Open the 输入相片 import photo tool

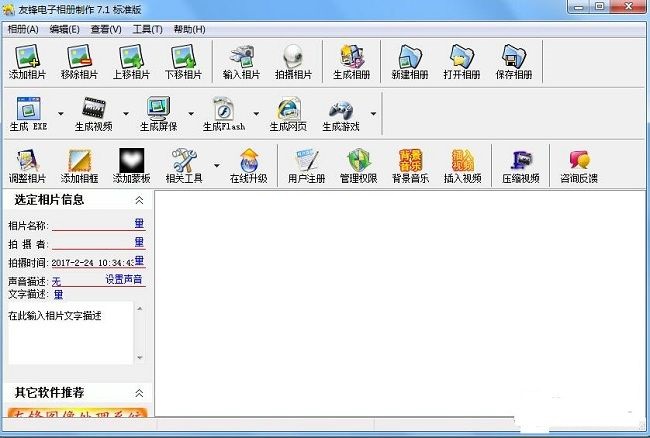241,62
